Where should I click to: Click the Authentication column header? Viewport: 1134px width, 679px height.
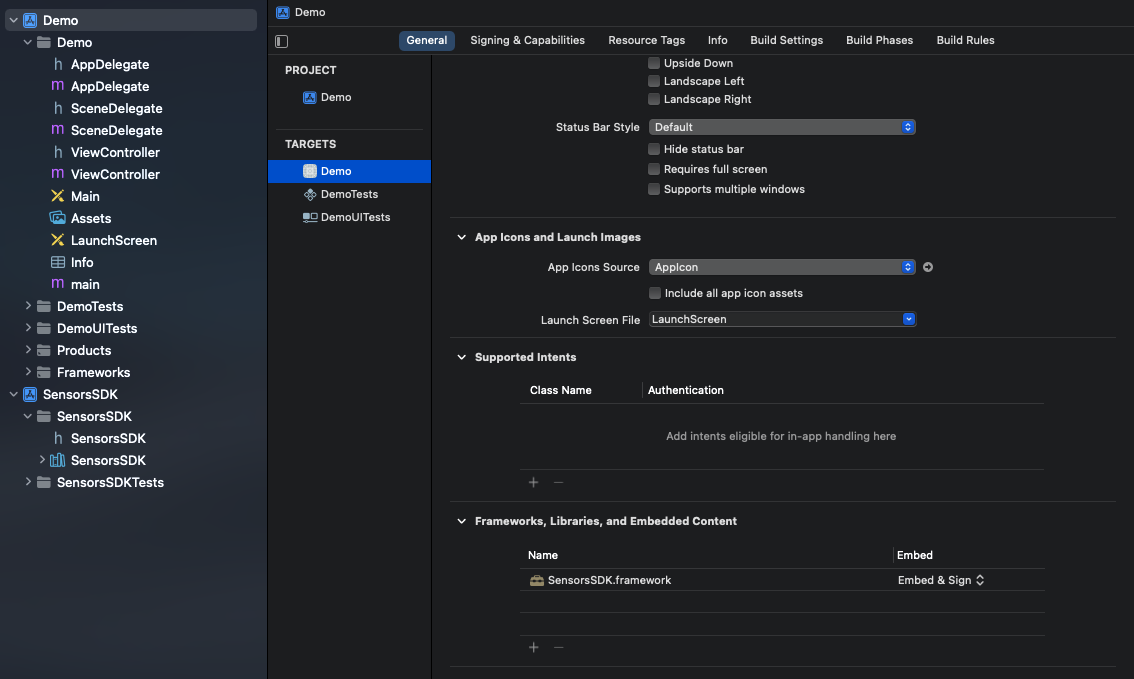[x=686, y=390]
